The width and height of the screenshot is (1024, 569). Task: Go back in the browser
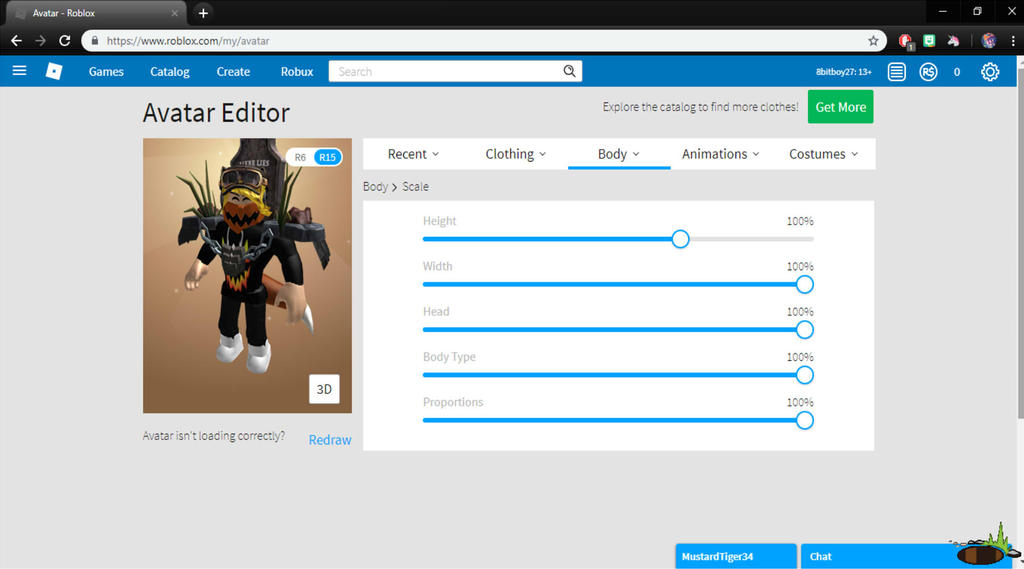pyautogui.click(x=16, y=41)
